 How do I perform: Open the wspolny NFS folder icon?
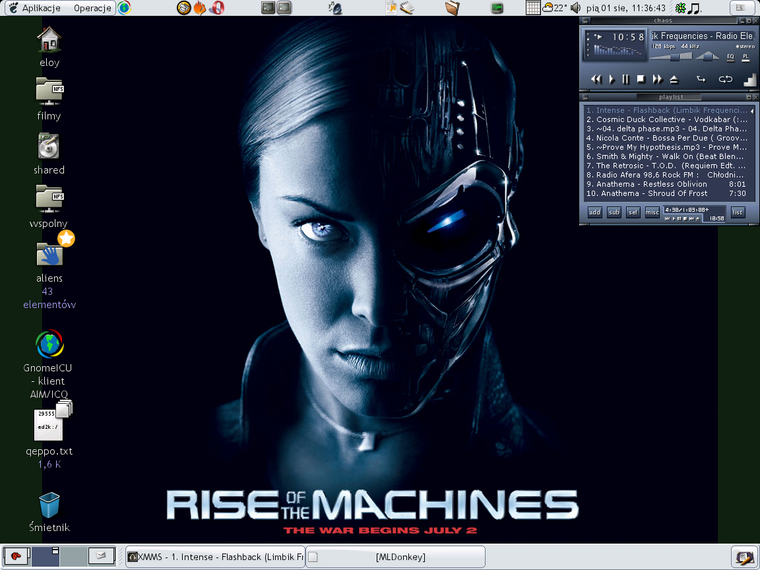[49, 199]
